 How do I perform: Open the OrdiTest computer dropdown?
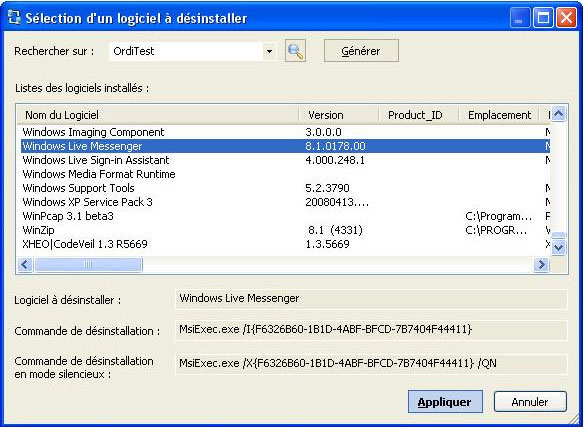click(269, 51)
